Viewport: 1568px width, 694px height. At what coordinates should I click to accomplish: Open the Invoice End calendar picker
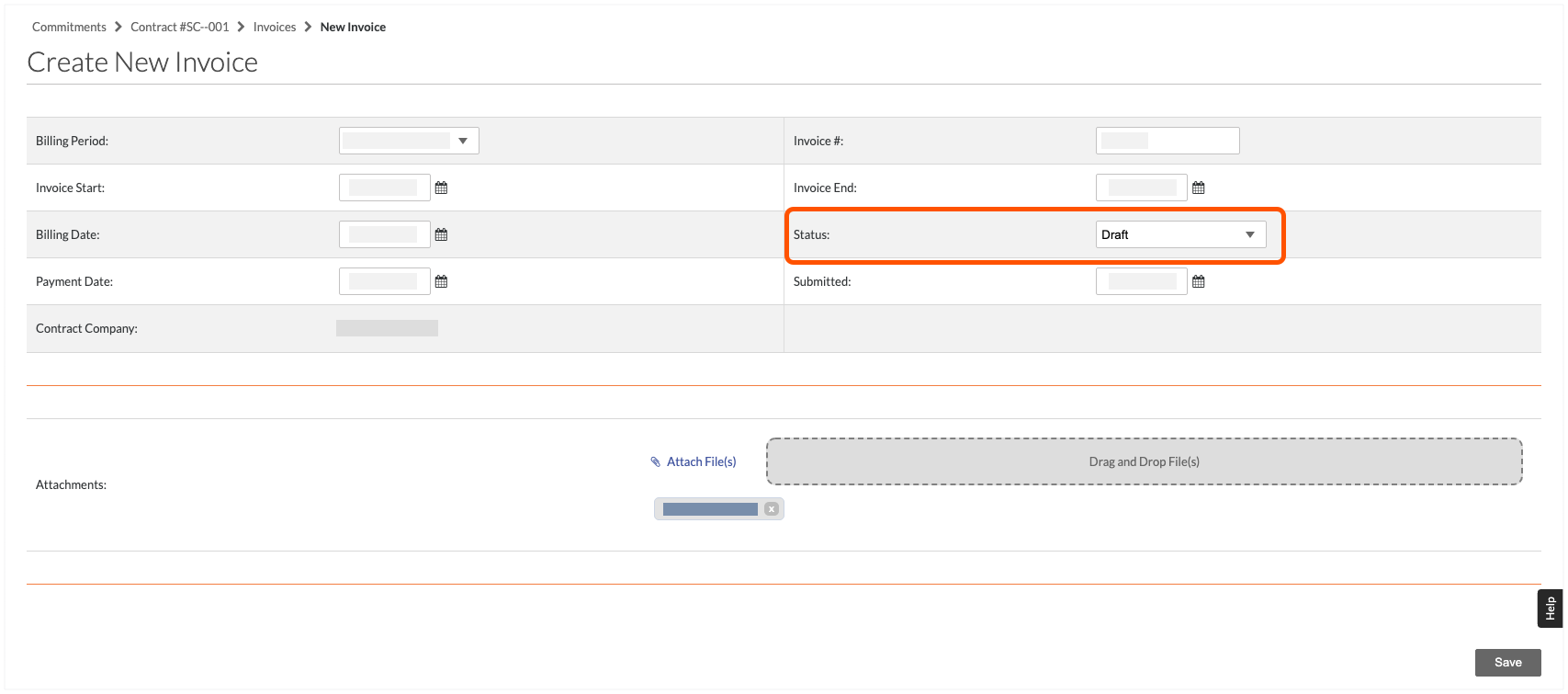coord(1198,188)
